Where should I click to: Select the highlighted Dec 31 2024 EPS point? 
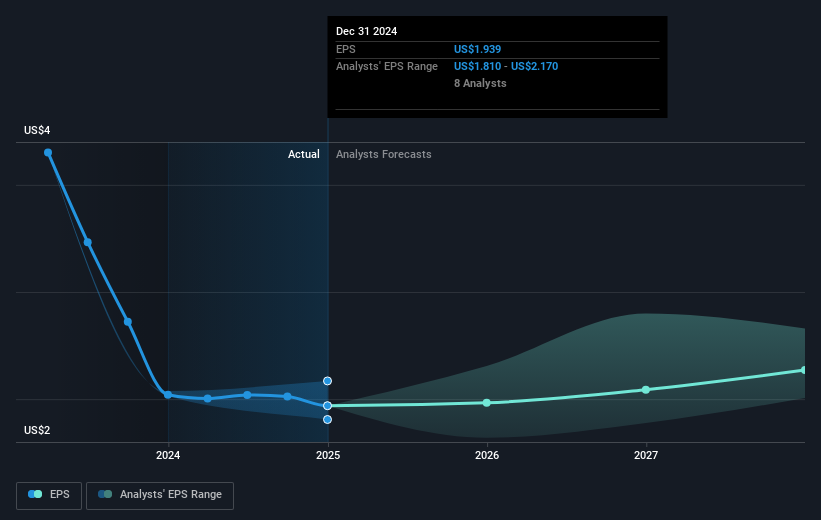(x=327, y=405)
